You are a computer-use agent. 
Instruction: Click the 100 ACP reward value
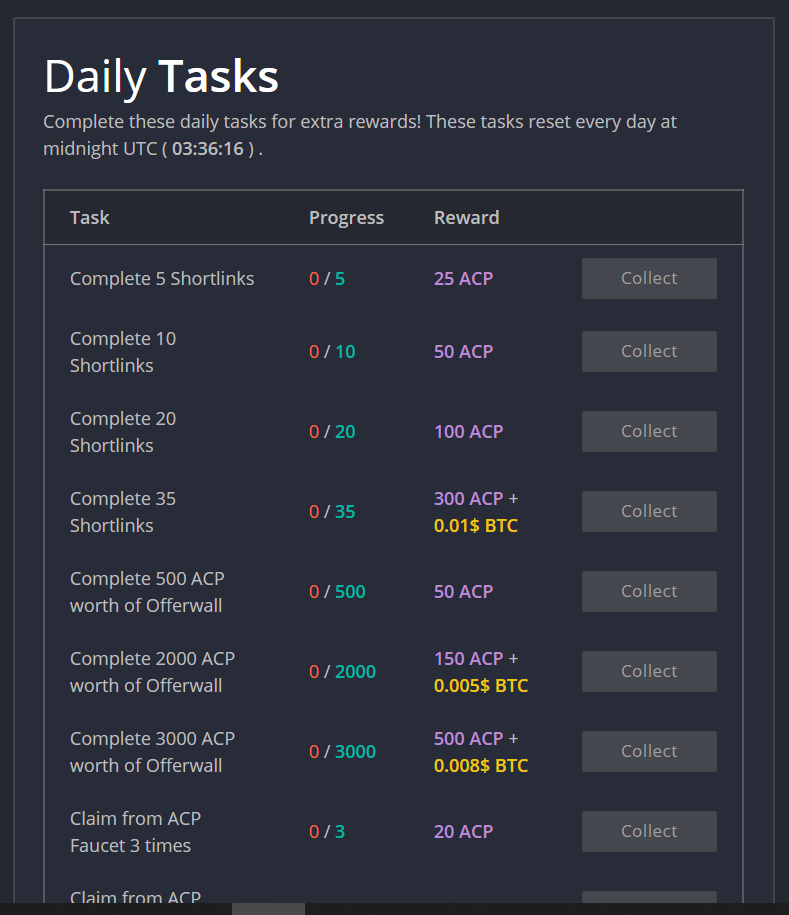[469, 432]
